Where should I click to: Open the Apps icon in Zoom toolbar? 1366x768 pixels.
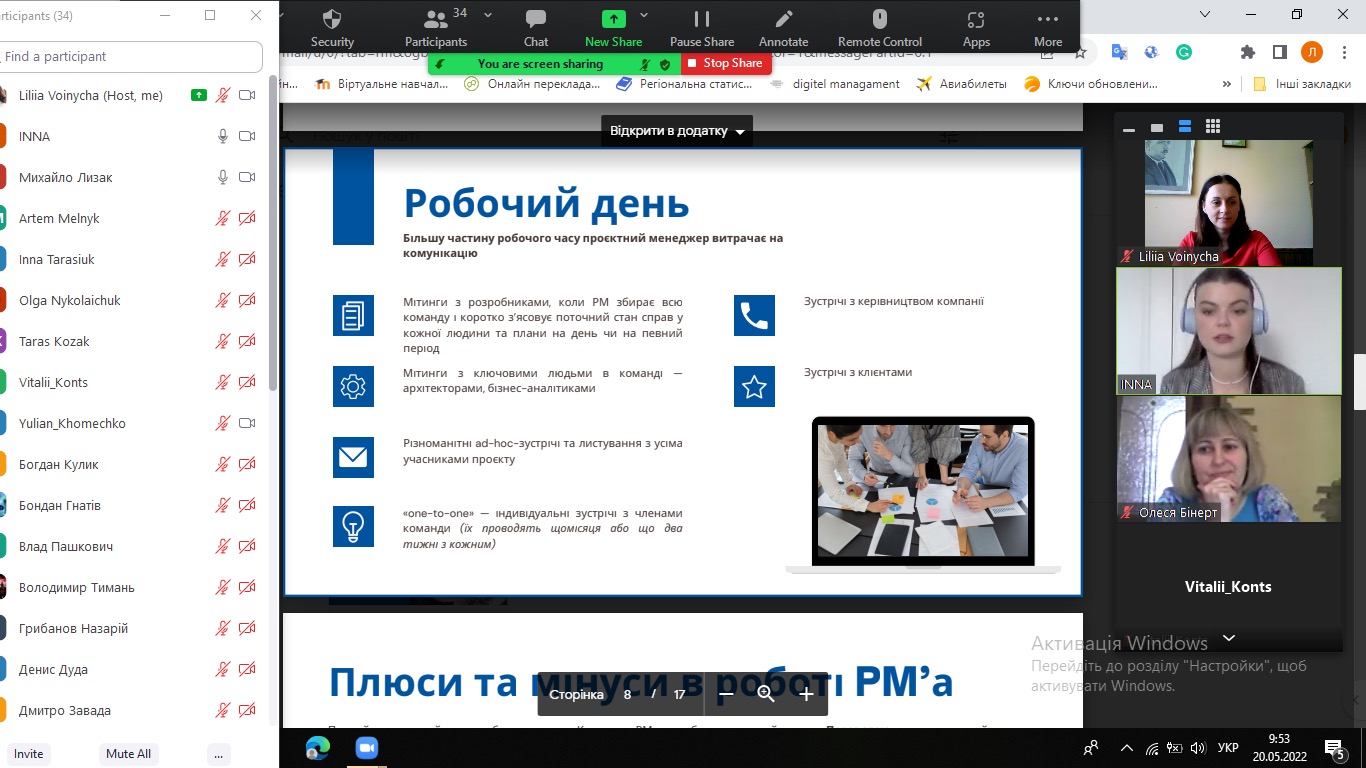coord(976,27)
